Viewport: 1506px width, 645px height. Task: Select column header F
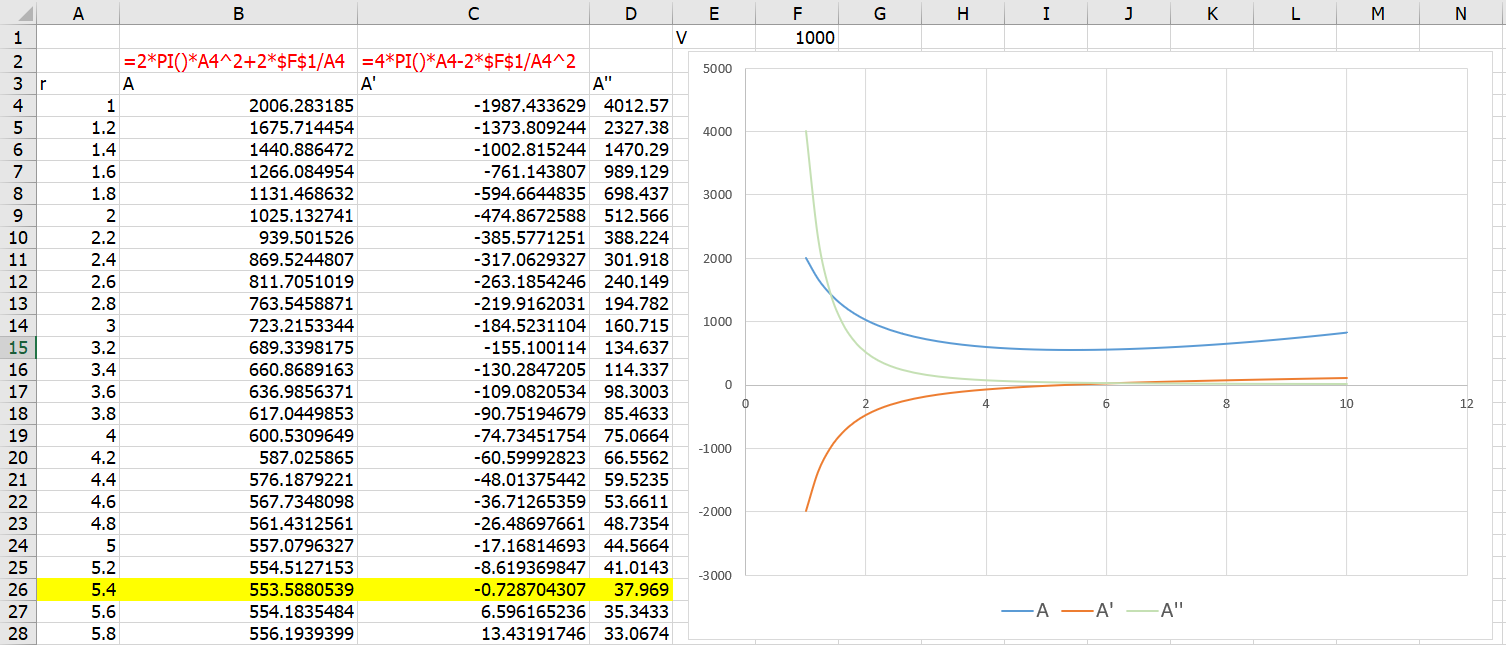click(x=797, y=13)
